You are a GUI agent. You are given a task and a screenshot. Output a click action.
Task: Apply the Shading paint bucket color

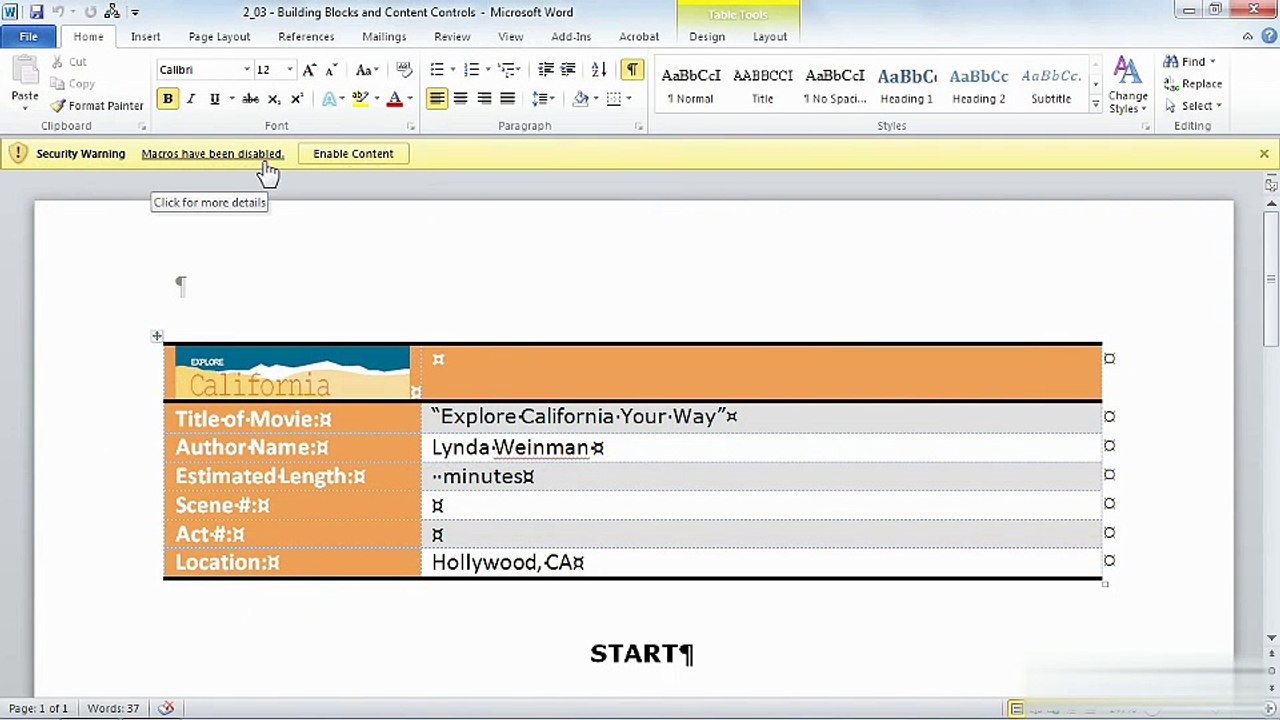580,99
